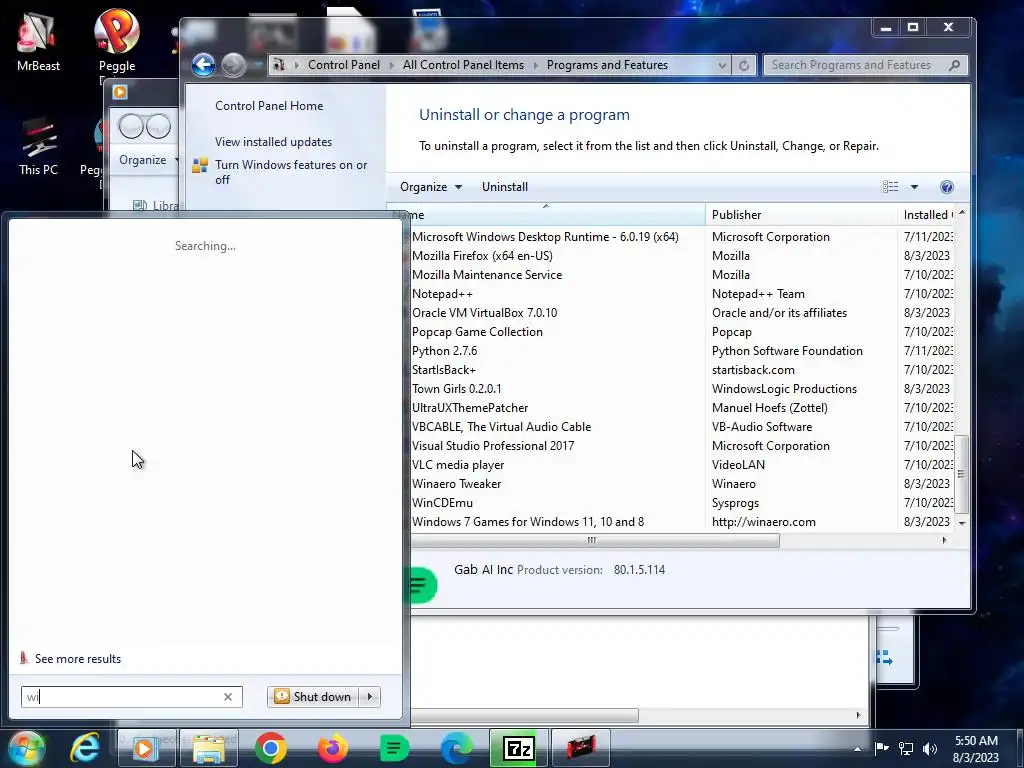
Task: Open View installed updates link
Action: [x=274, y=142]
